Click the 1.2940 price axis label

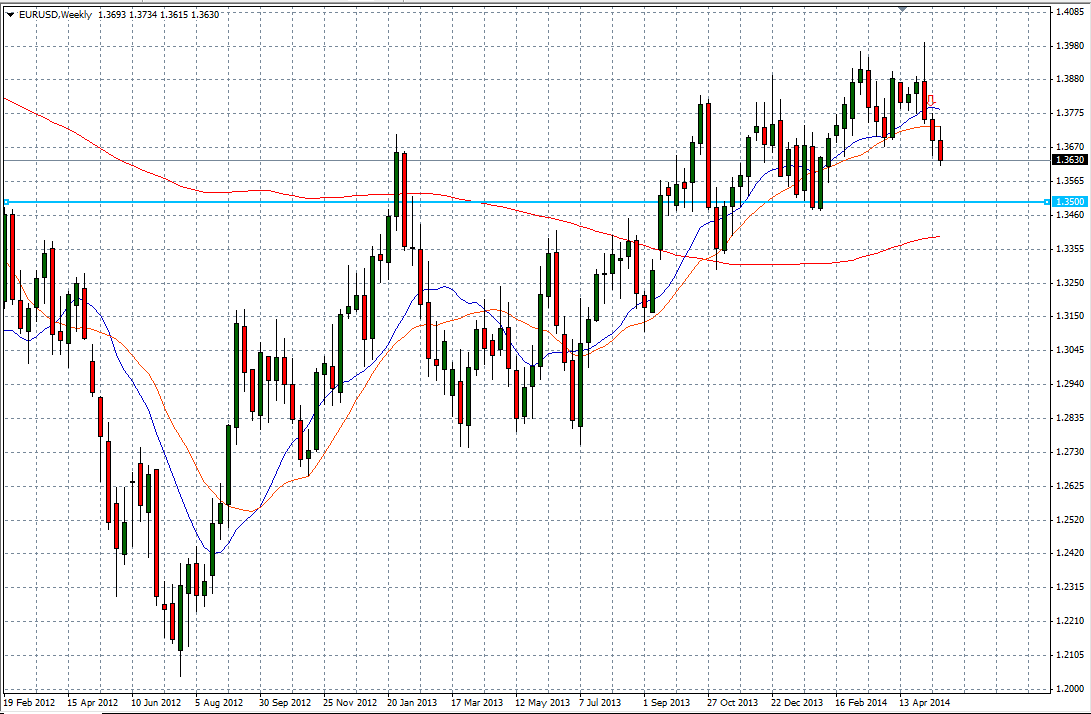(x=1070, y=383)
